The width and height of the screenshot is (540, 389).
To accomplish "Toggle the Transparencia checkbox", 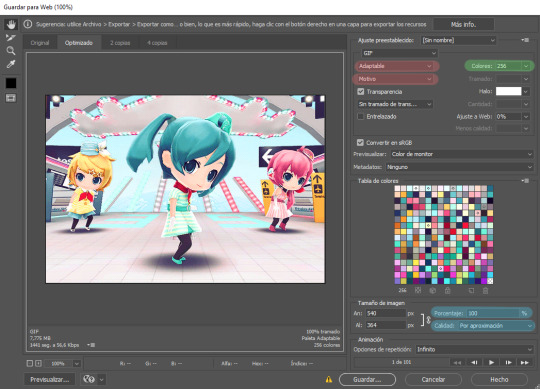I will [x=361, y=92].
